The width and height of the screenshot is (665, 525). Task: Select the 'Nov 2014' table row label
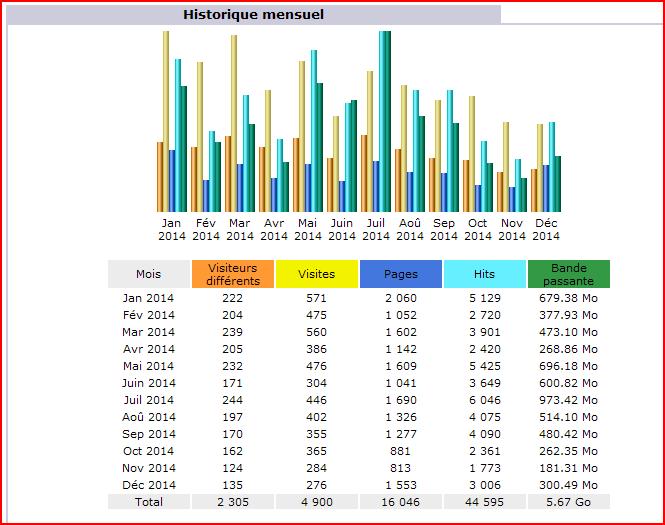point(148,468)
